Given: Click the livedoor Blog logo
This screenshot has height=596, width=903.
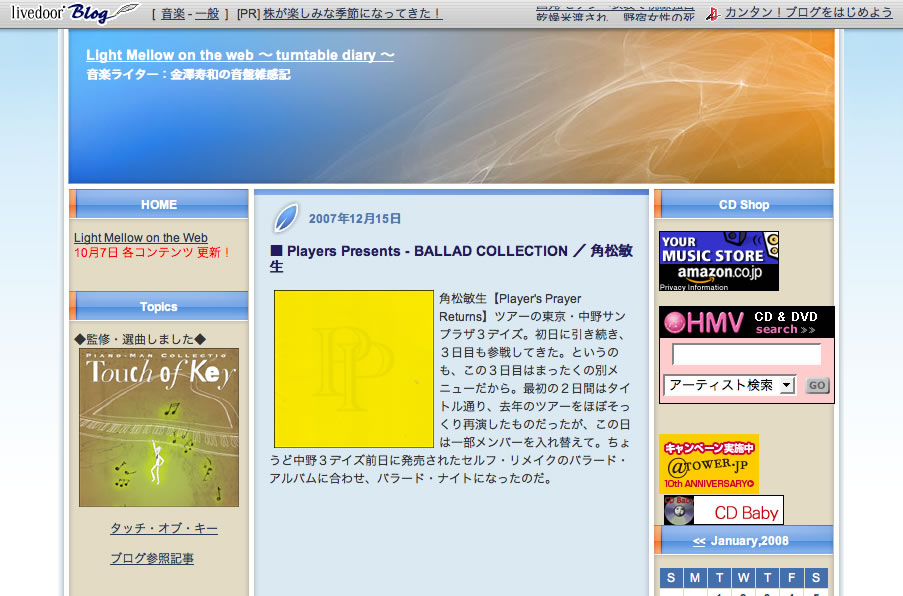Looking at the screenshot, I should (x=75, y=13).
